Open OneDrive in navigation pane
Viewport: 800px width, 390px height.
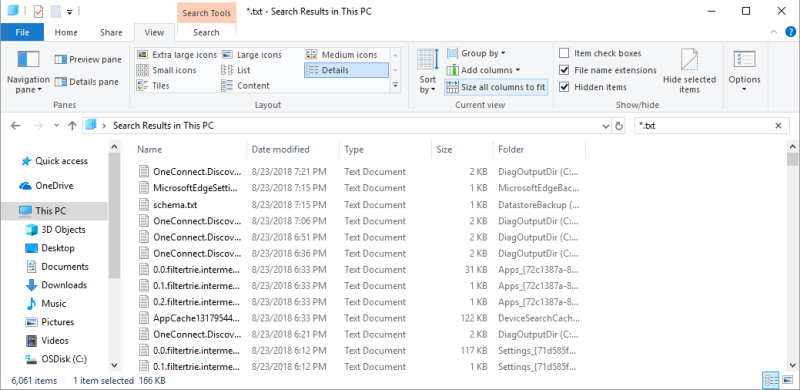coord(46,186)
